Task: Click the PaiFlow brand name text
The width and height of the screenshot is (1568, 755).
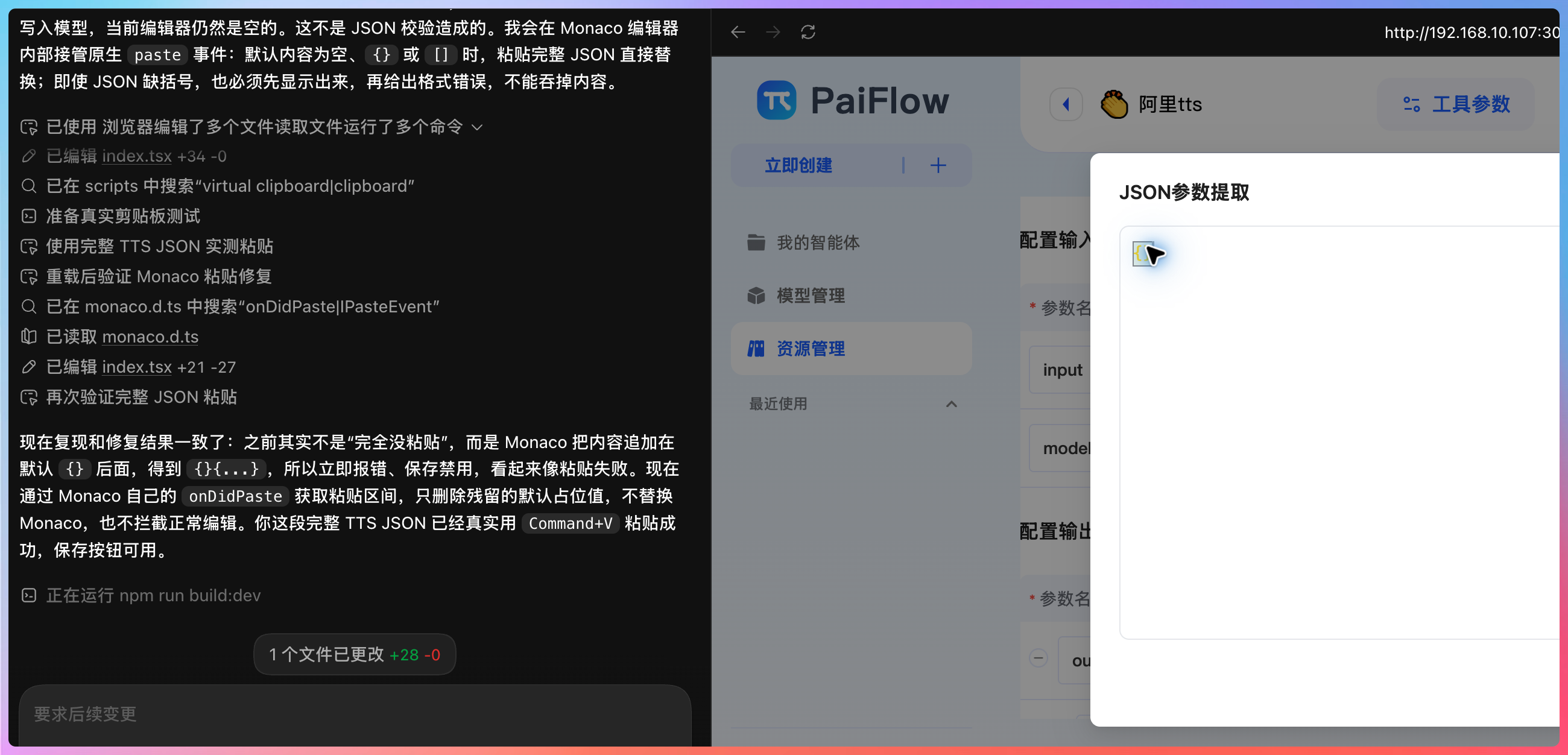Action: point(879,101)
